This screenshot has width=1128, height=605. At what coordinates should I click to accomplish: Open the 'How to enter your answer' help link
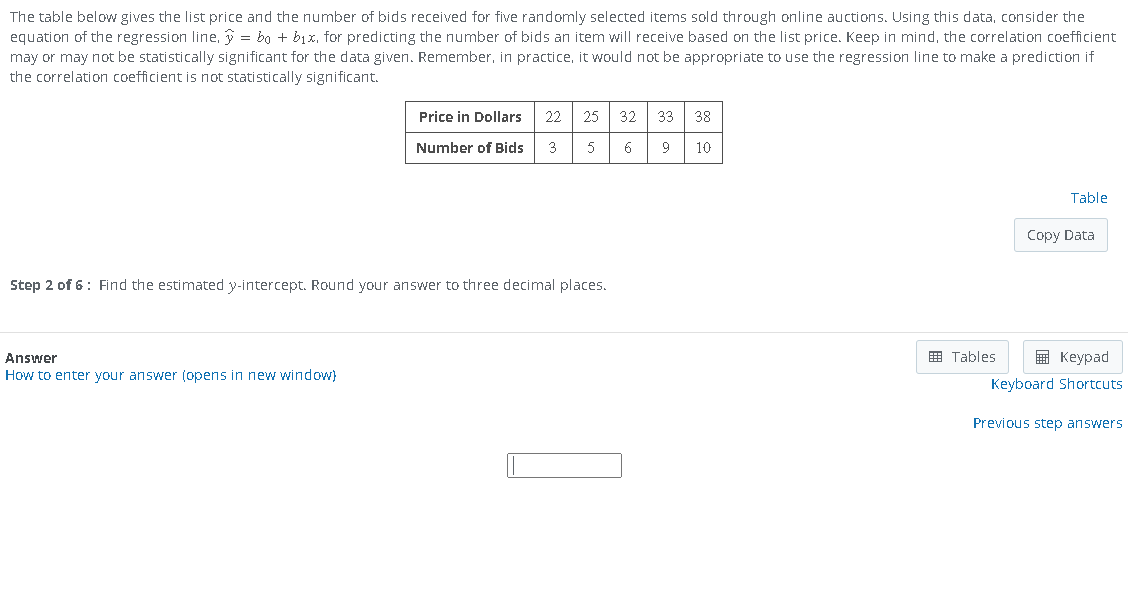[170, 374]
